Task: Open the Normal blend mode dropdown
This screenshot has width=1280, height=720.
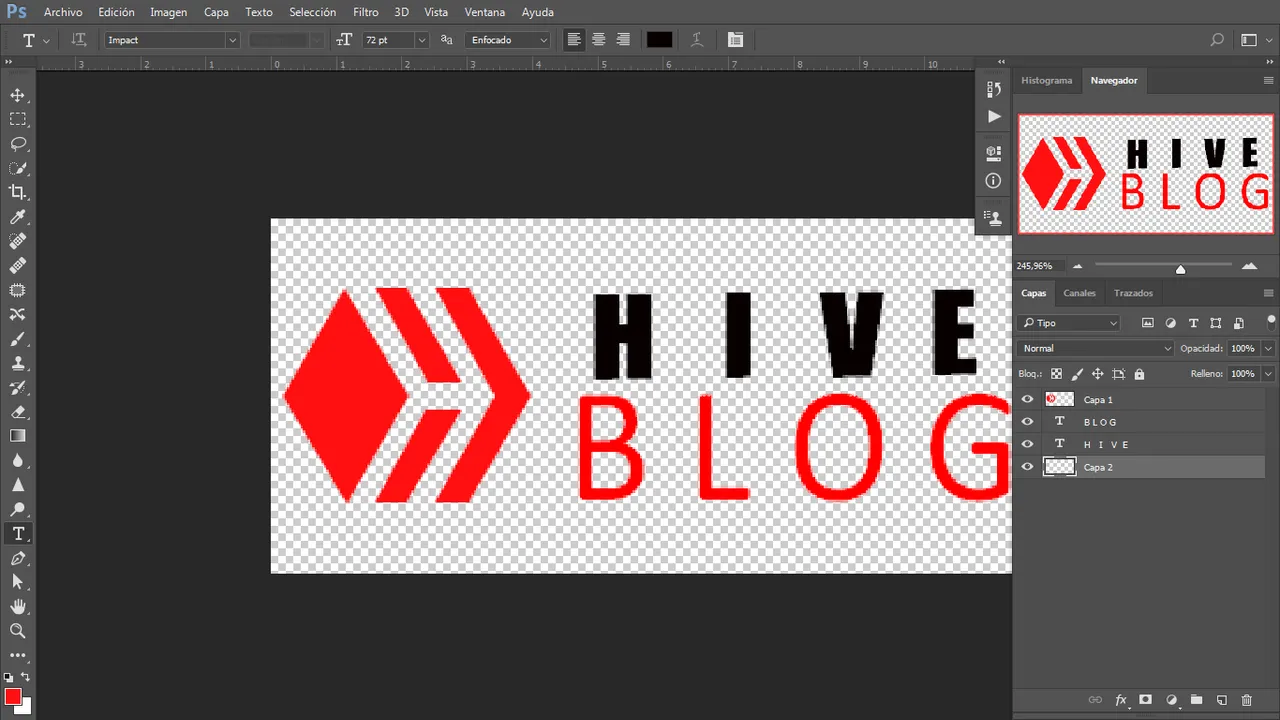Action: (1096, 348)
